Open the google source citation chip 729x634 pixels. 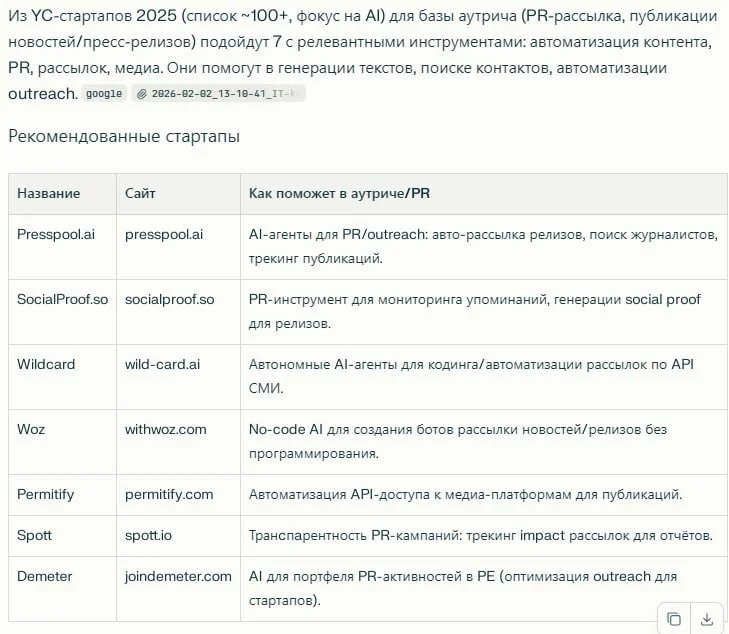104,94
